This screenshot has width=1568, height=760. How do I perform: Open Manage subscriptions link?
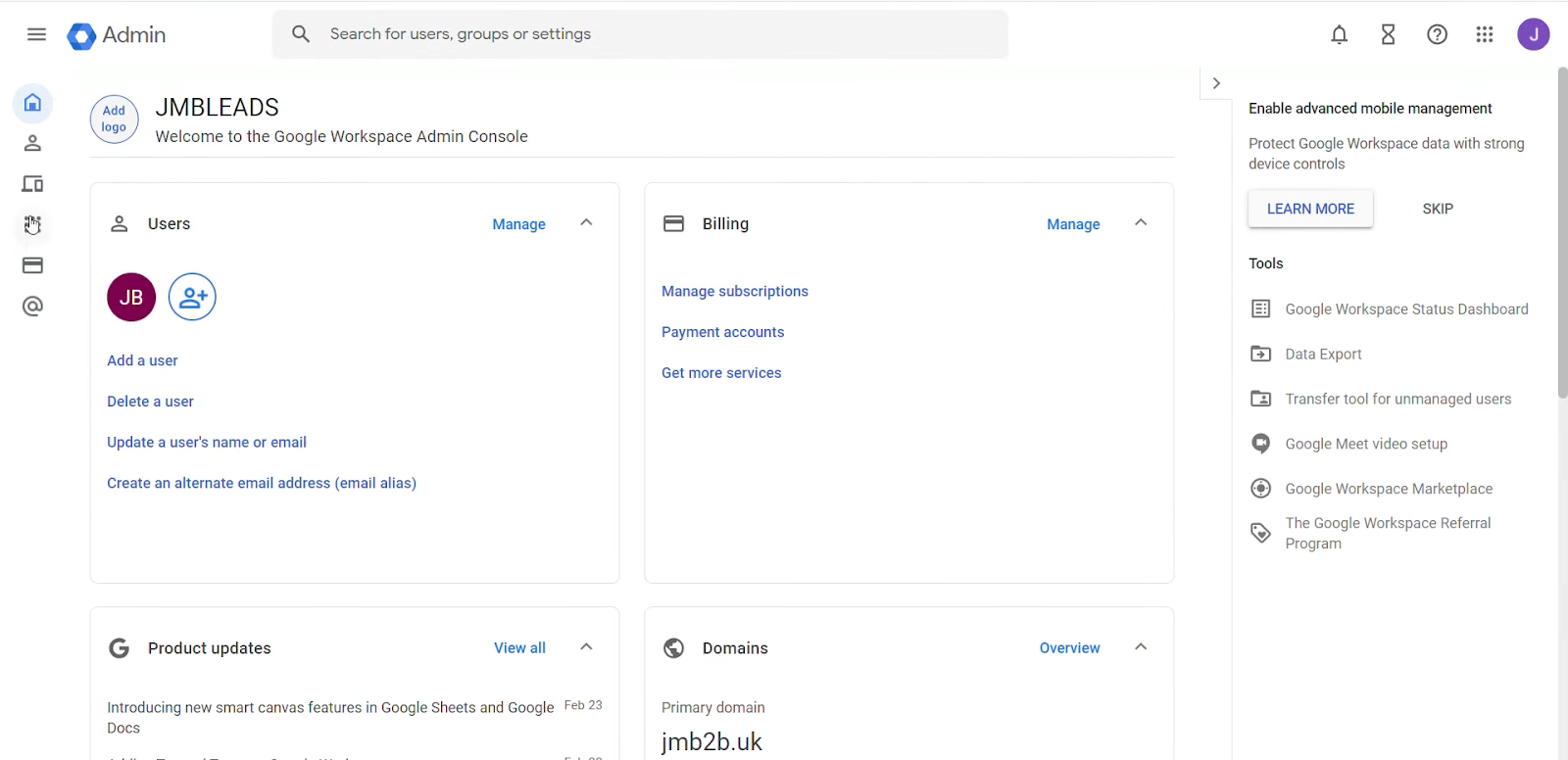(735, 291)
